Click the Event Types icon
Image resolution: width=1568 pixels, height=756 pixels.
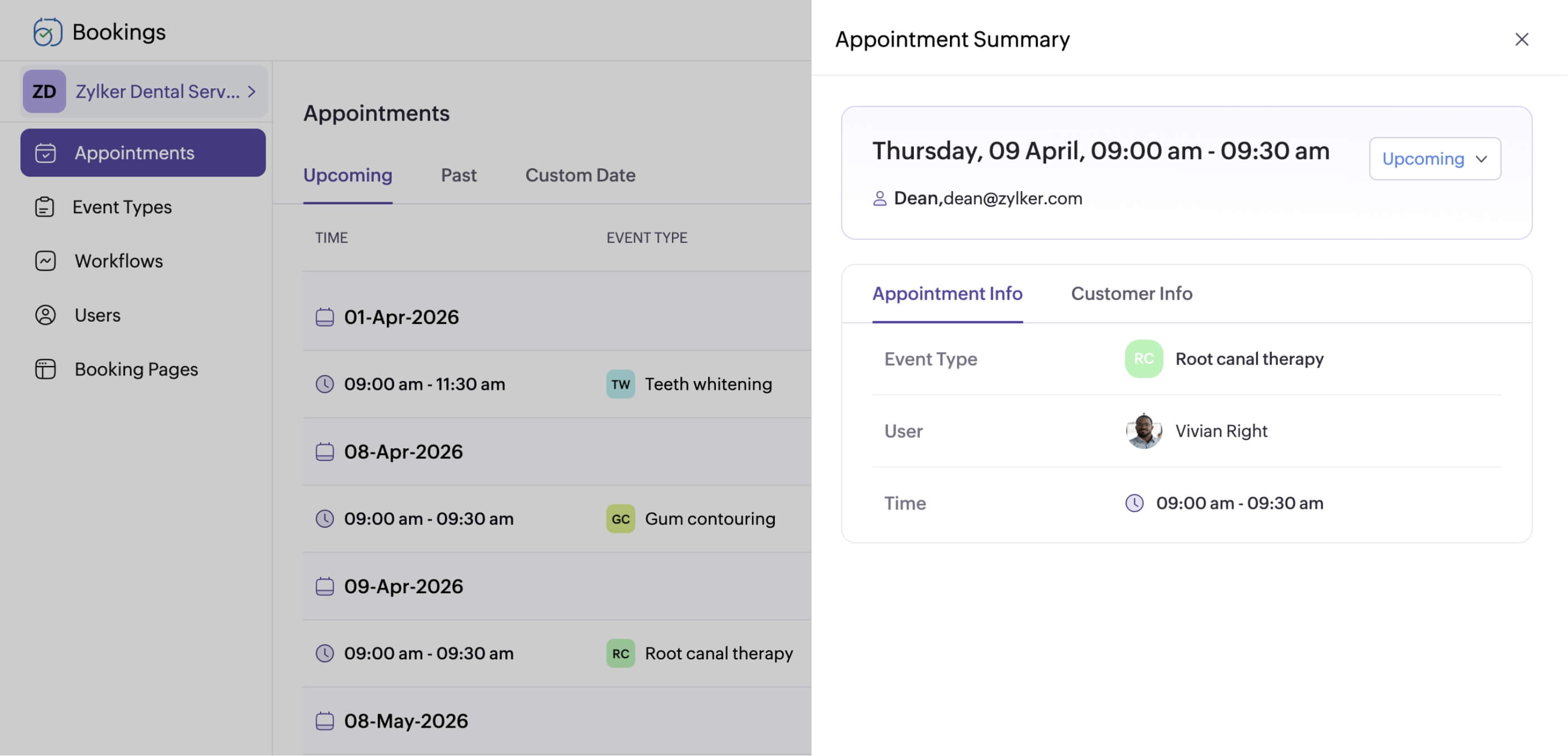click(45, 207)
